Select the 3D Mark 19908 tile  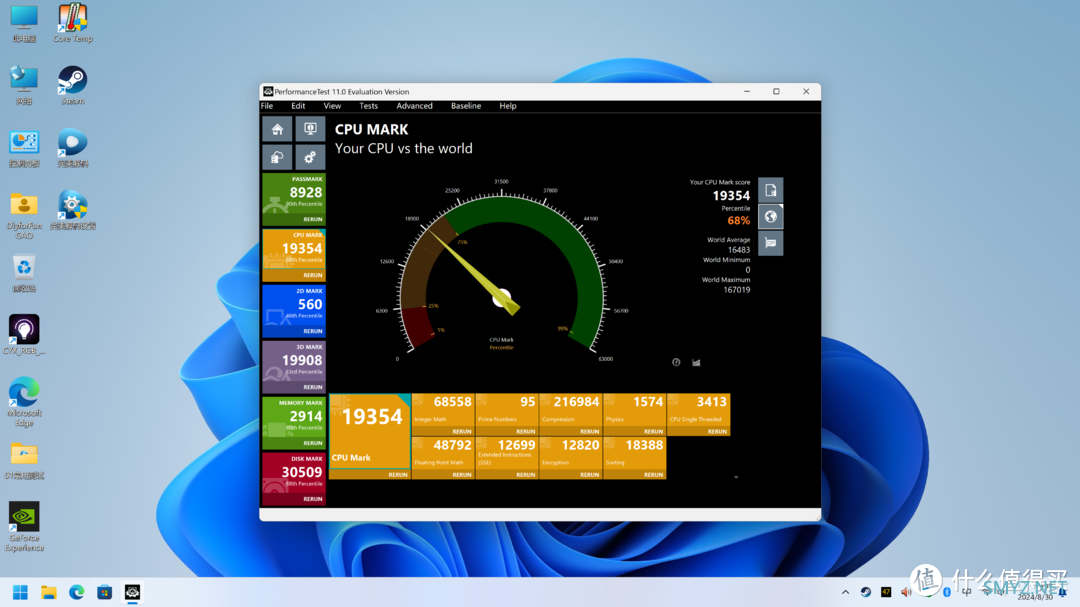click(293, 367)
